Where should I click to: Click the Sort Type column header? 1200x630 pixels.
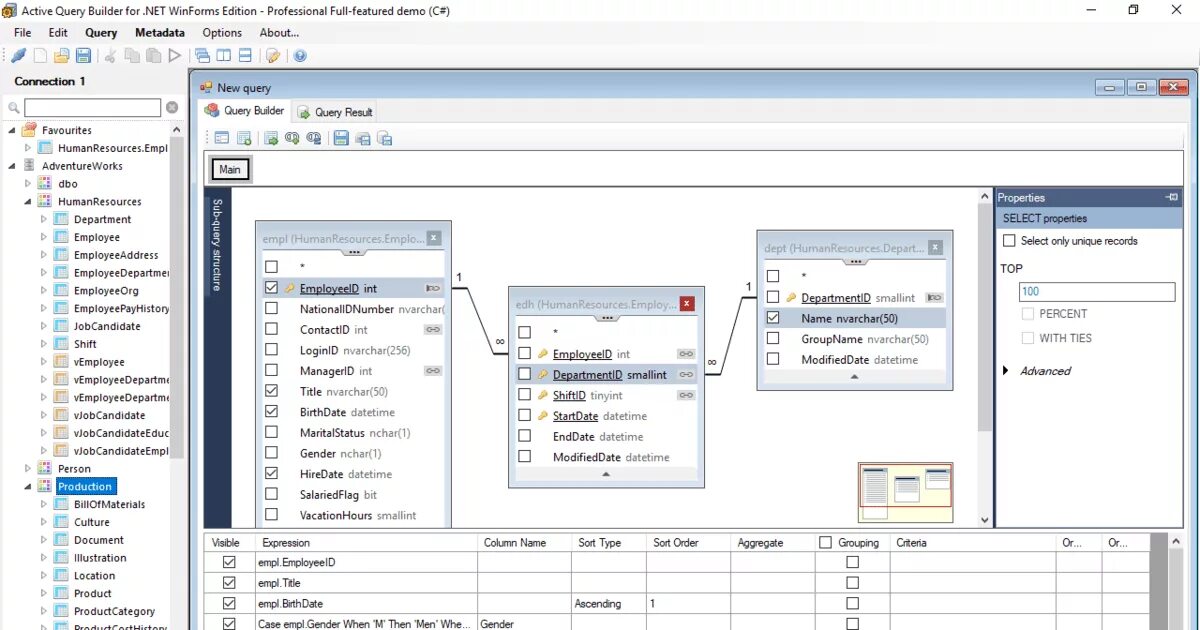coord(599,543)
